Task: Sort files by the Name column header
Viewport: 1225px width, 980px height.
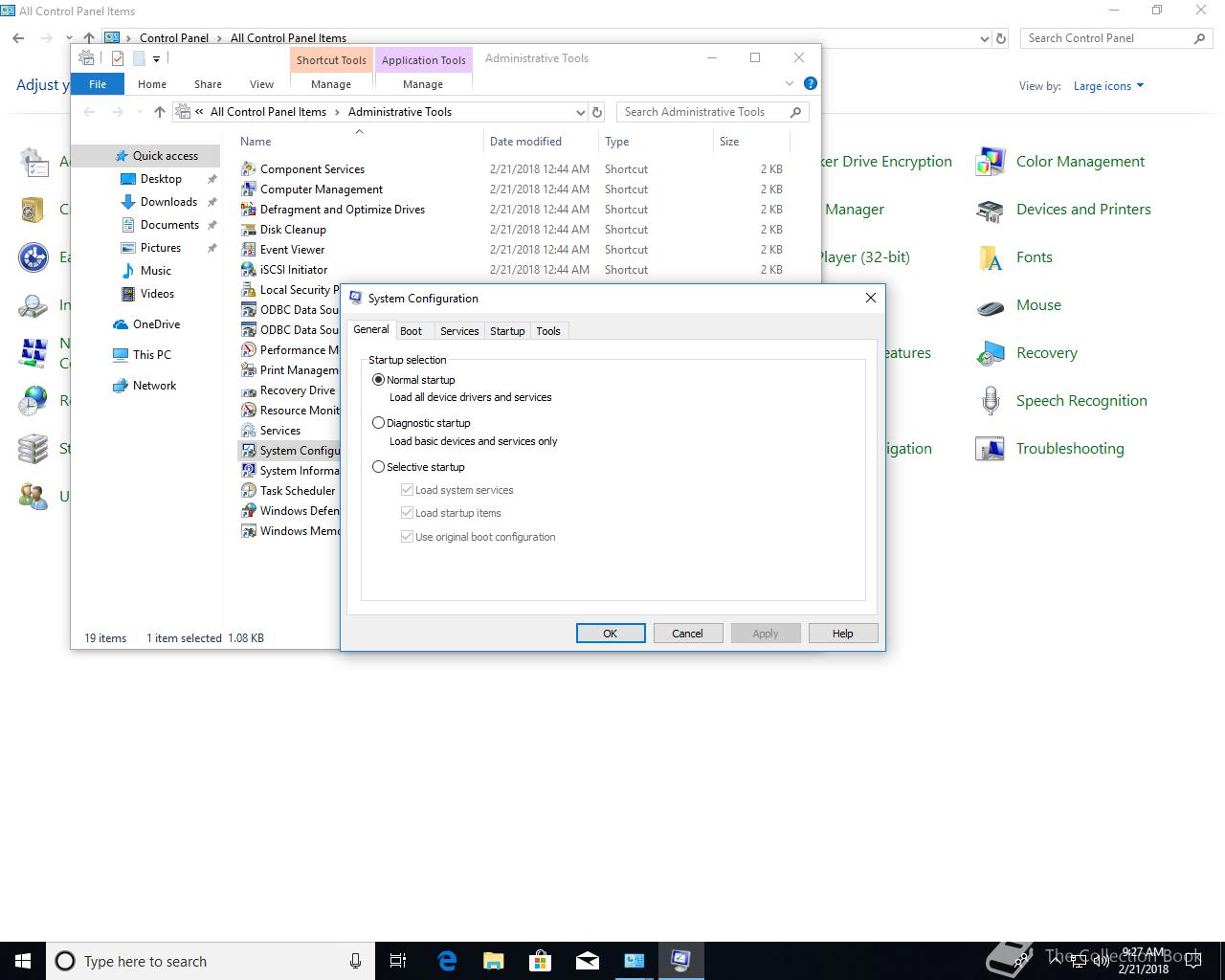Action: pos(359,142)
